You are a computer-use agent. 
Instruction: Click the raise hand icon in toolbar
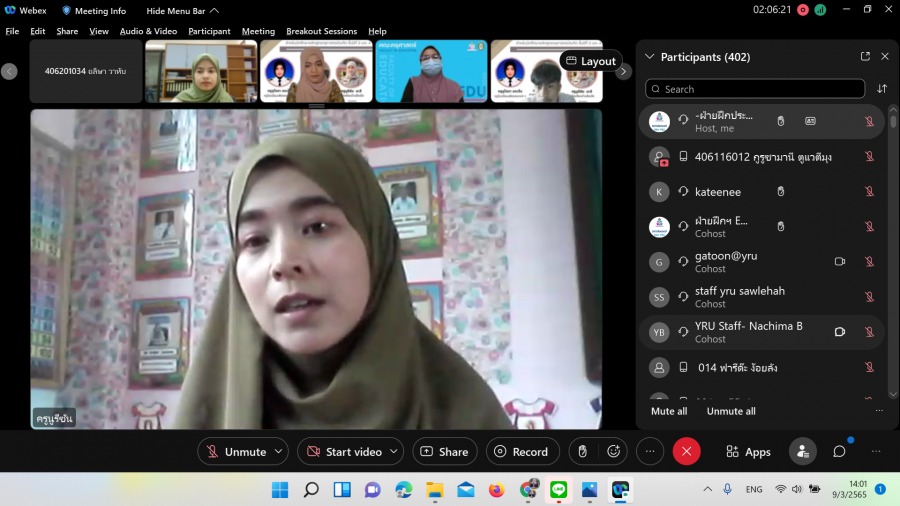(582, 452)
